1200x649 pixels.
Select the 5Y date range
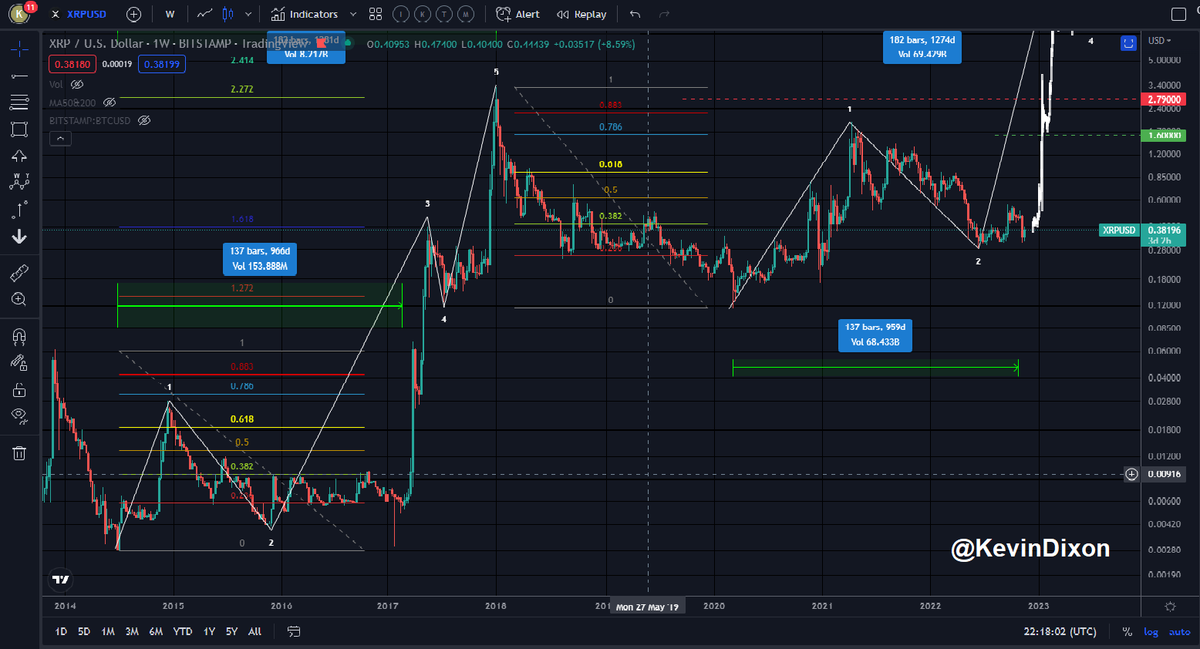coord(231,631)
